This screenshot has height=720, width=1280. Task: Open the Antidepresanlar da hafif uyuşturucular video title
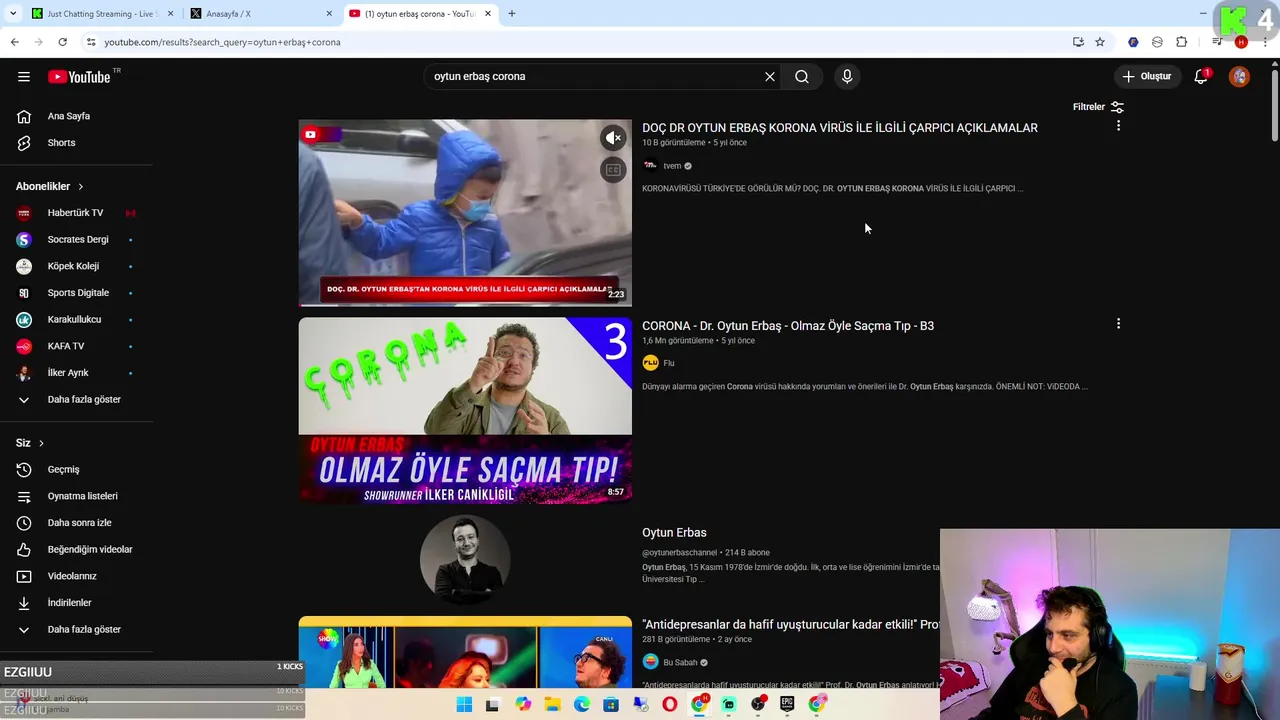[791, 625]
